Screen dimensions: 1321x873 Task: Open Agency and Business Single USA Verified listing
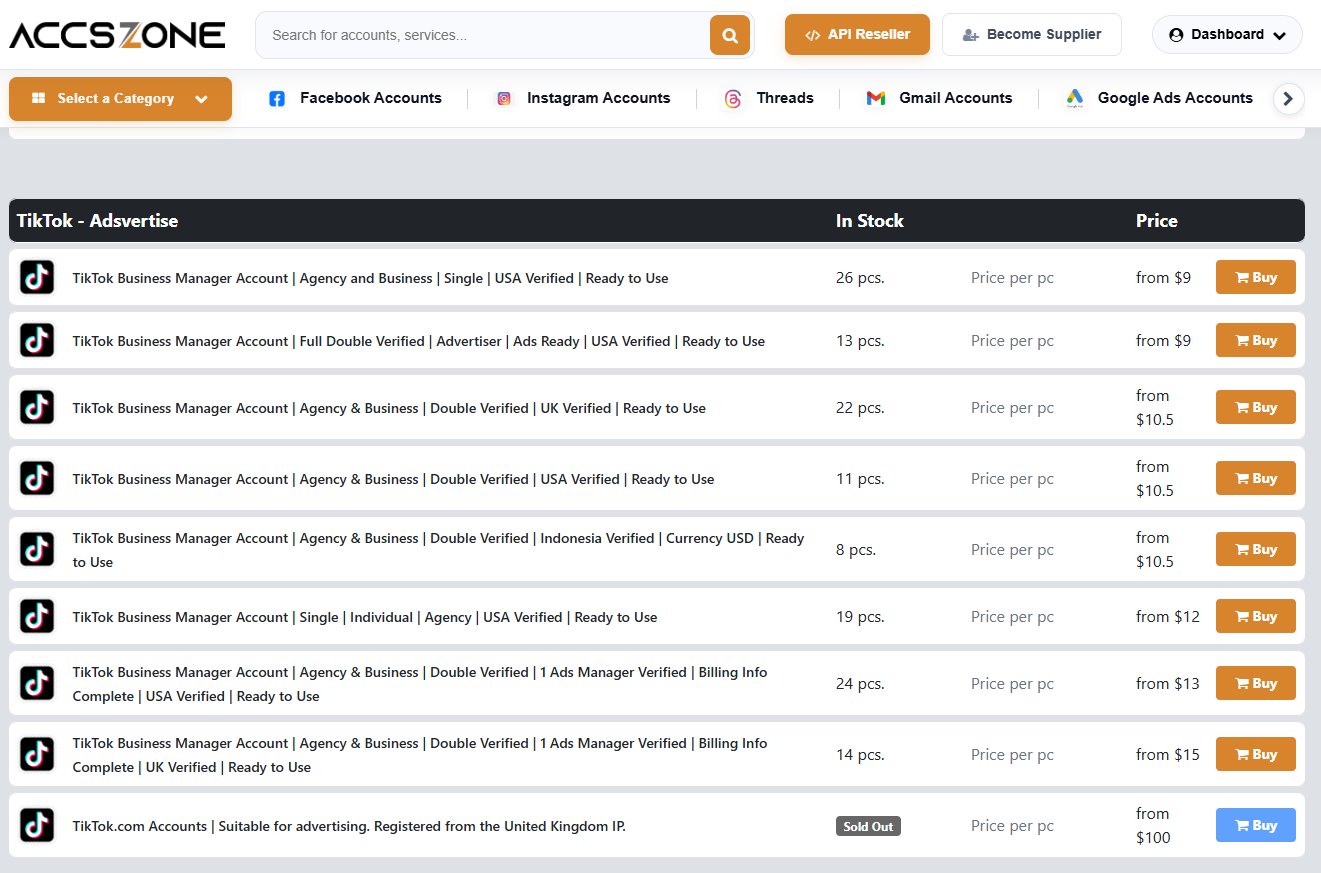[370, 278]
